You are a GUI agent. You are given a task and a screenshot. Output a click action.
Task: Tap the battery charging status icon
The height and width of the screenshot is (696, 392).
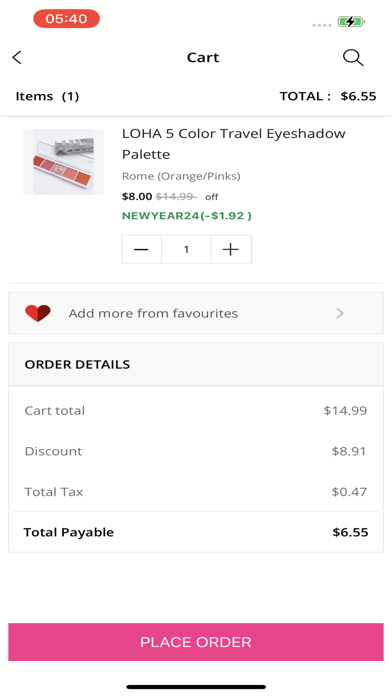click(x=351, y=21)
